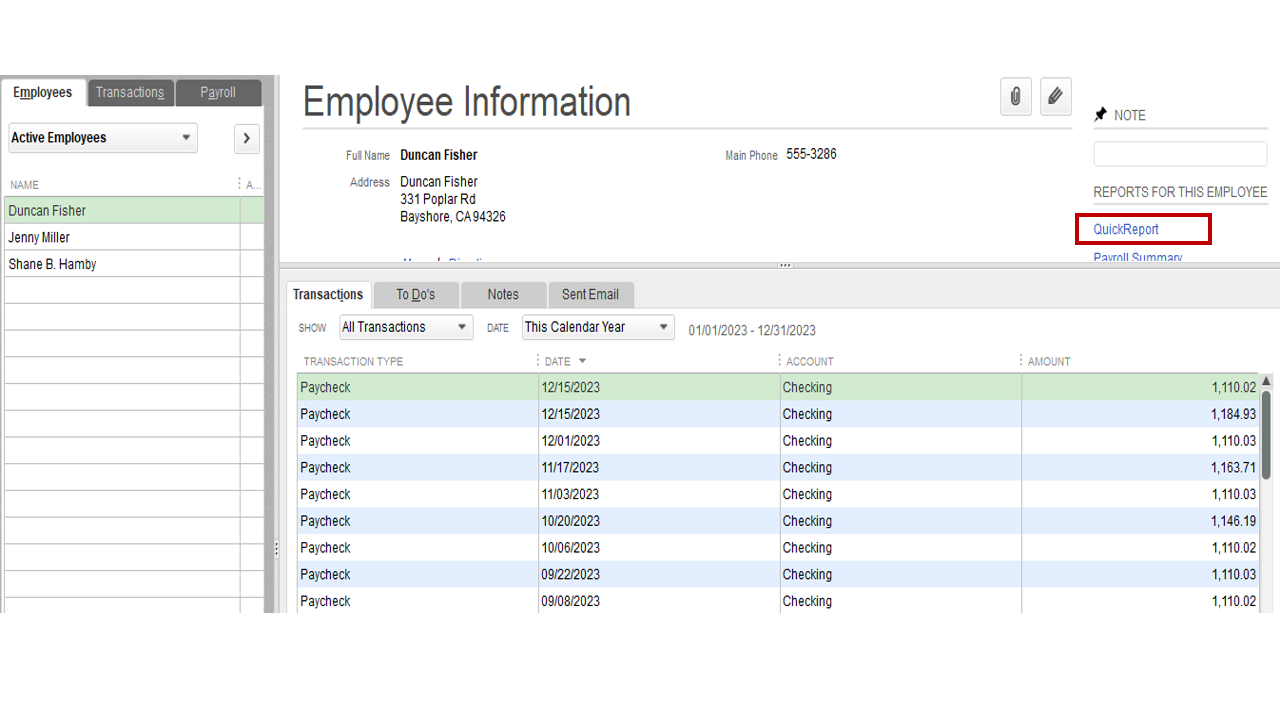Advance employee list with right arrow icon
Screen dimensions: 1280x720
coord(246,138)
